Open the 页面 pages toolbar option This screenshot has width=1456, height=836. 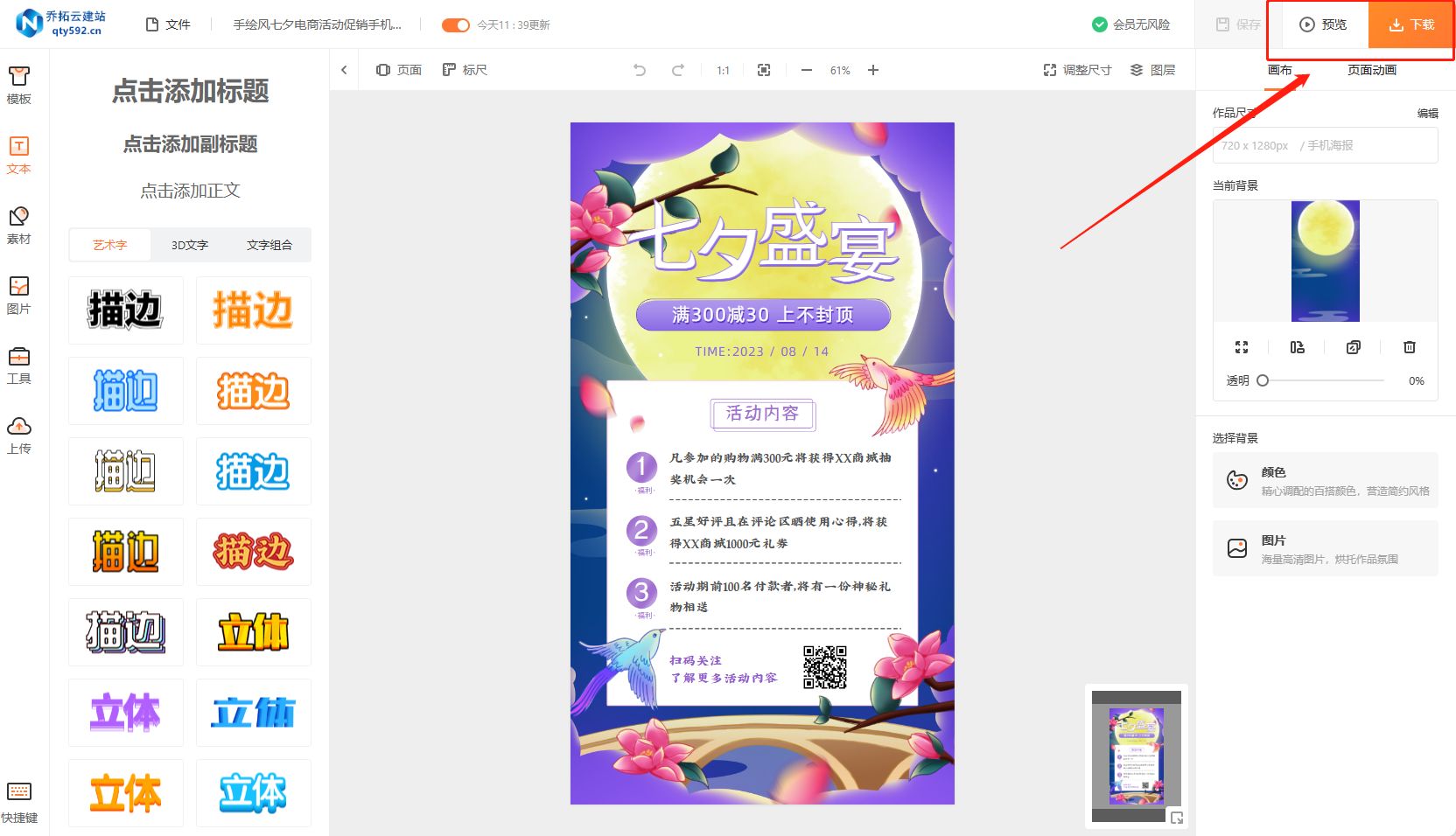399,70
